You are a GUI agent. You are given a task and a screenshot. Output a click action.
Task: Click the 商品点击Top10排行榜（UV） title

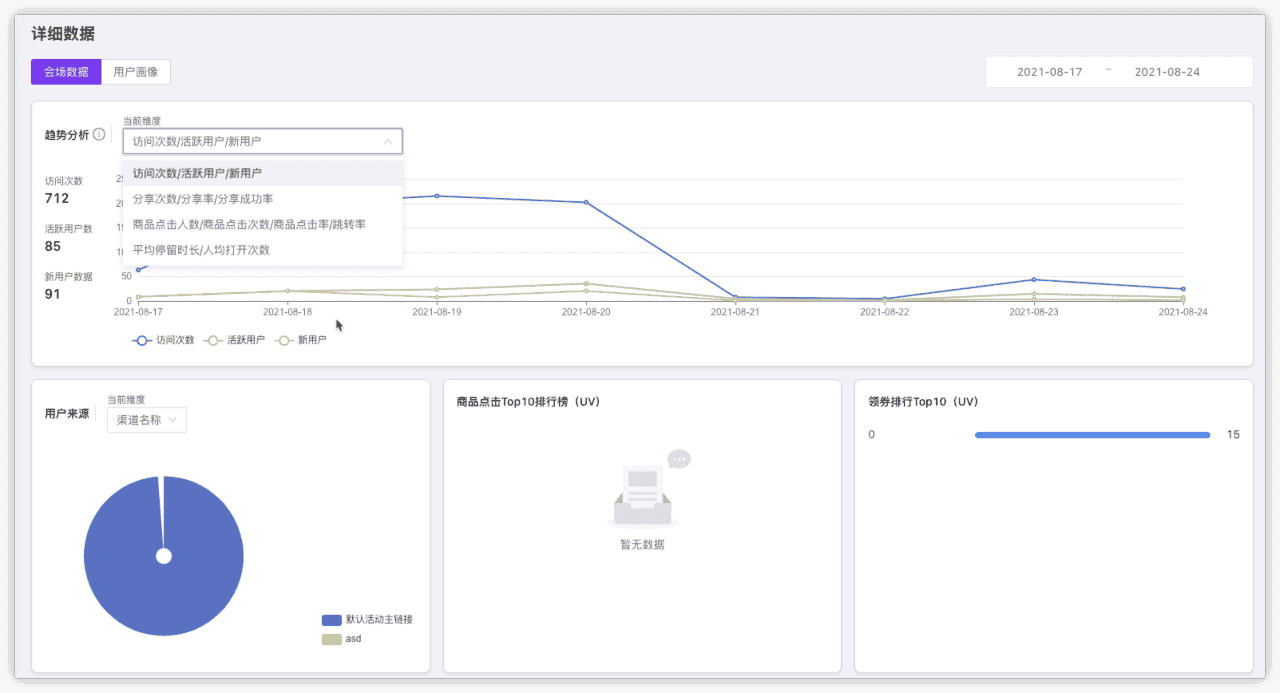(528, 402)
